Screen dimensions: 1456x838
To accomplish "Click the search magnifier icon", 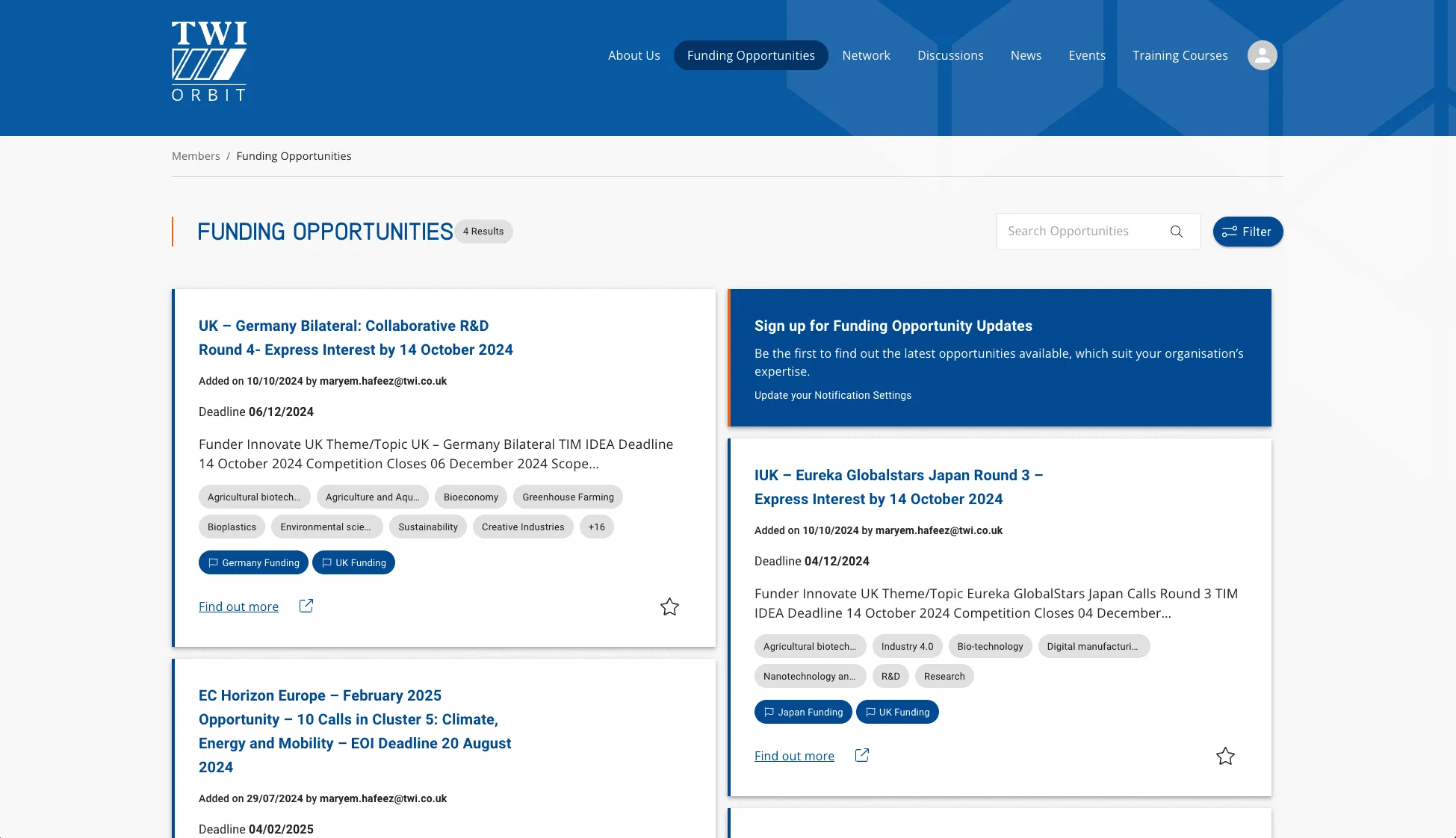I will pos(1176,232).
